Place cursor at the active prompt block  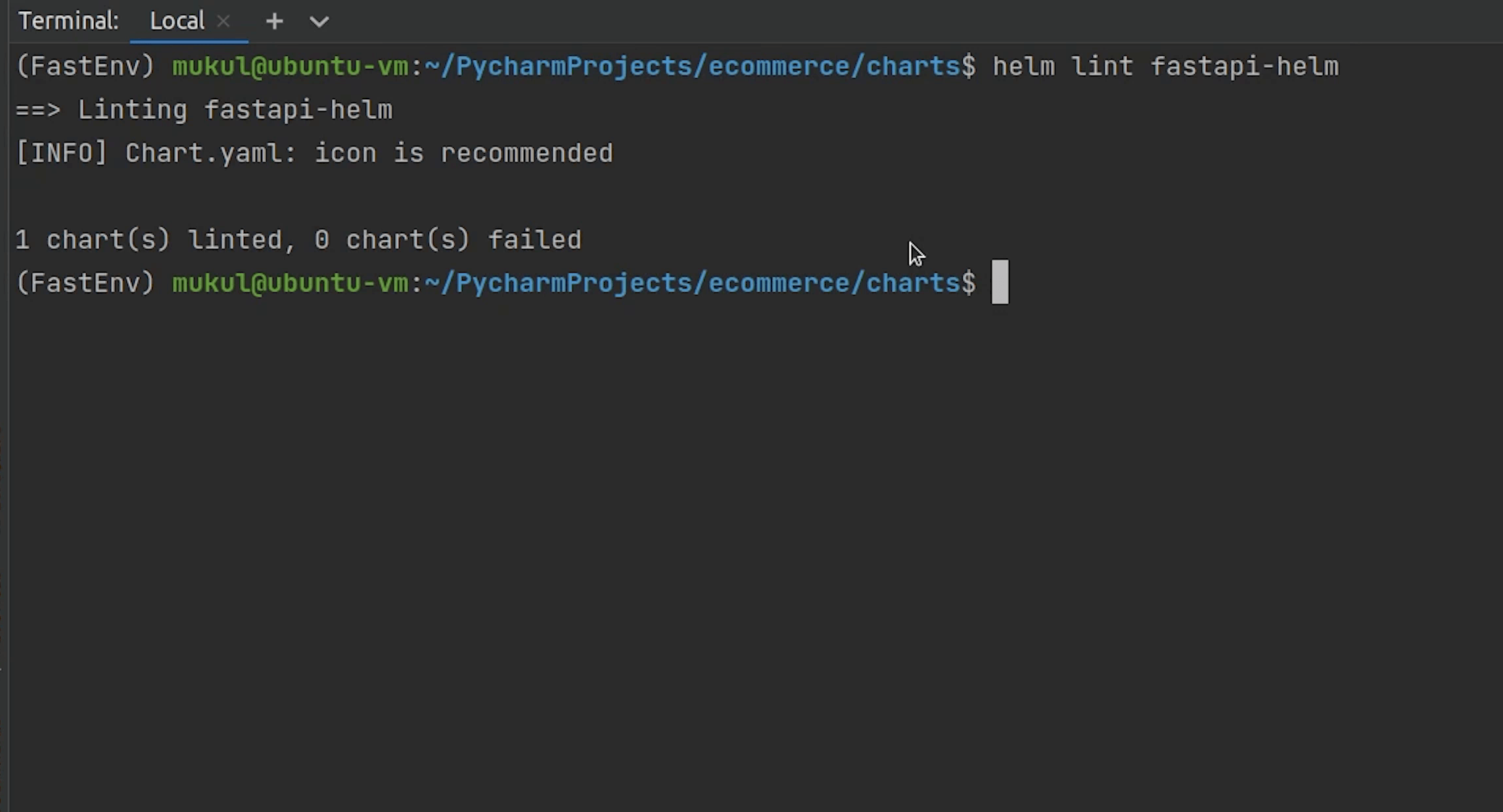tap(1000, 282)
